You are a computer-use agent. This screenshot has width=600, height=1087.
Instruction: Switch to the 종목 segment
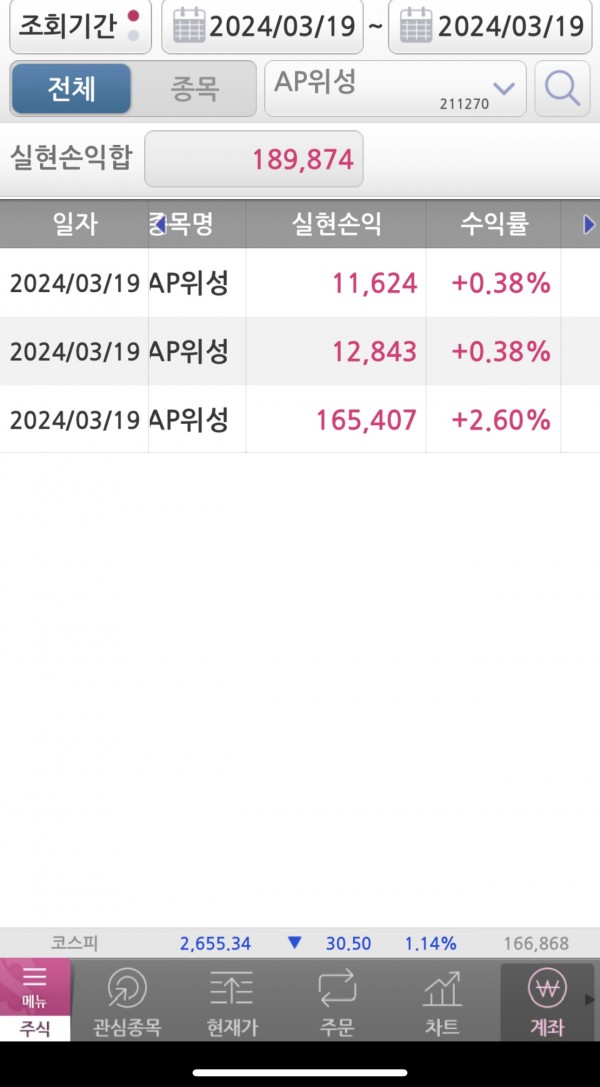tap(192, 90)
